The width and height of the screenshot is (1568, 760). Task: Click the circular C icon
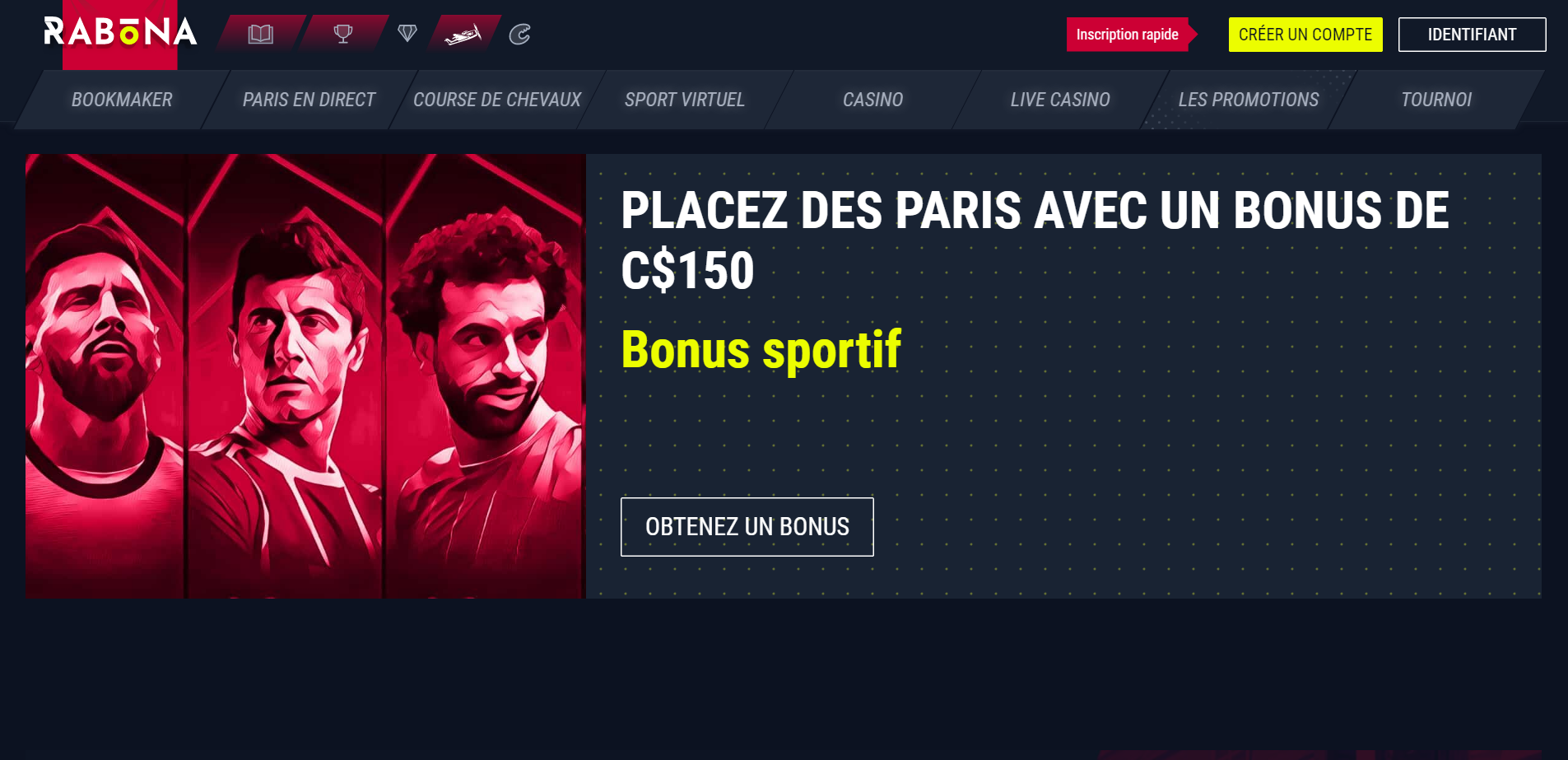[x=520, y=35]
